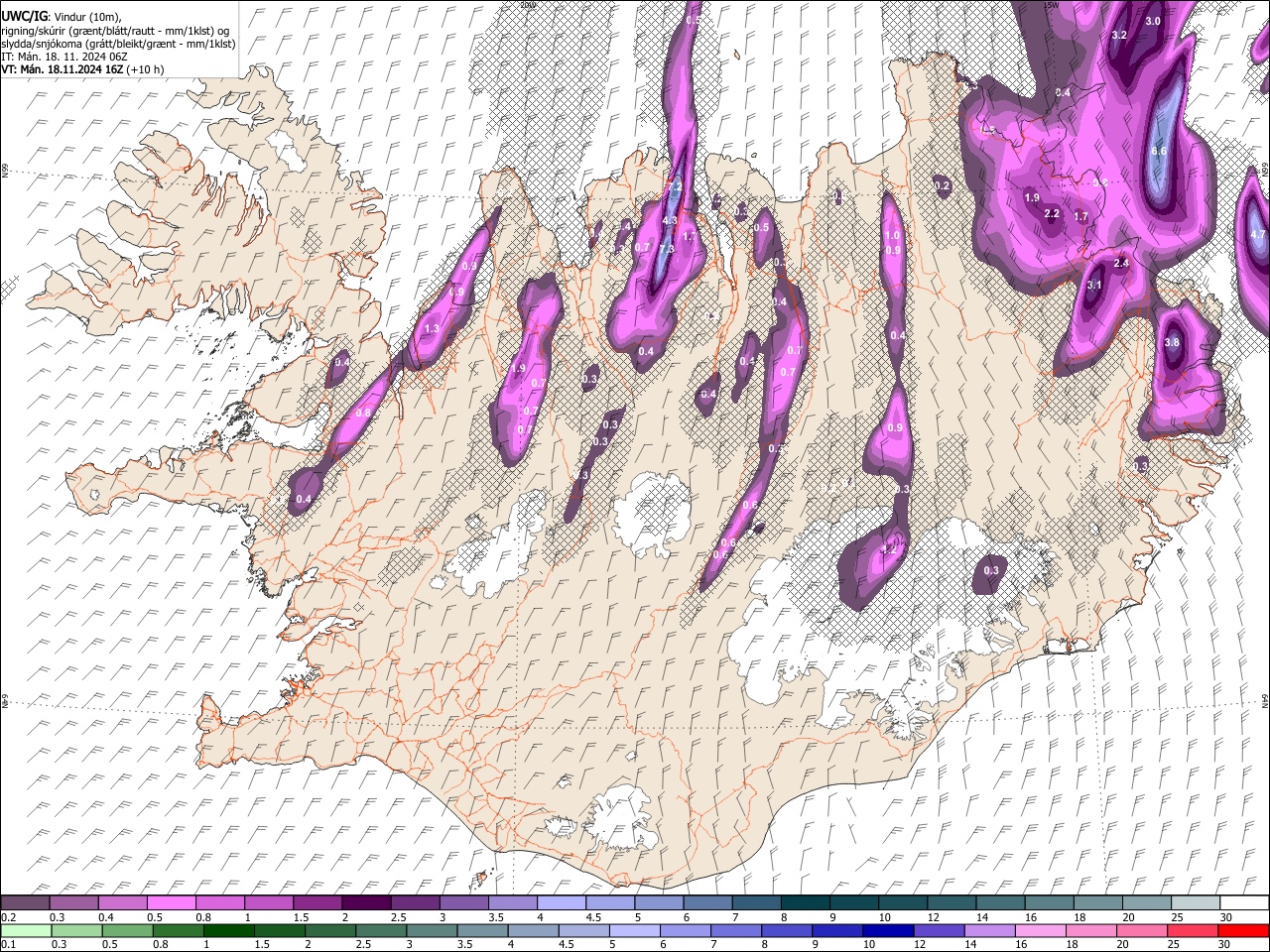Click the dark navy swatch in bottom legend row
Image resolution: width=1270 pixels, height=952 pixels.
[887, 930]
